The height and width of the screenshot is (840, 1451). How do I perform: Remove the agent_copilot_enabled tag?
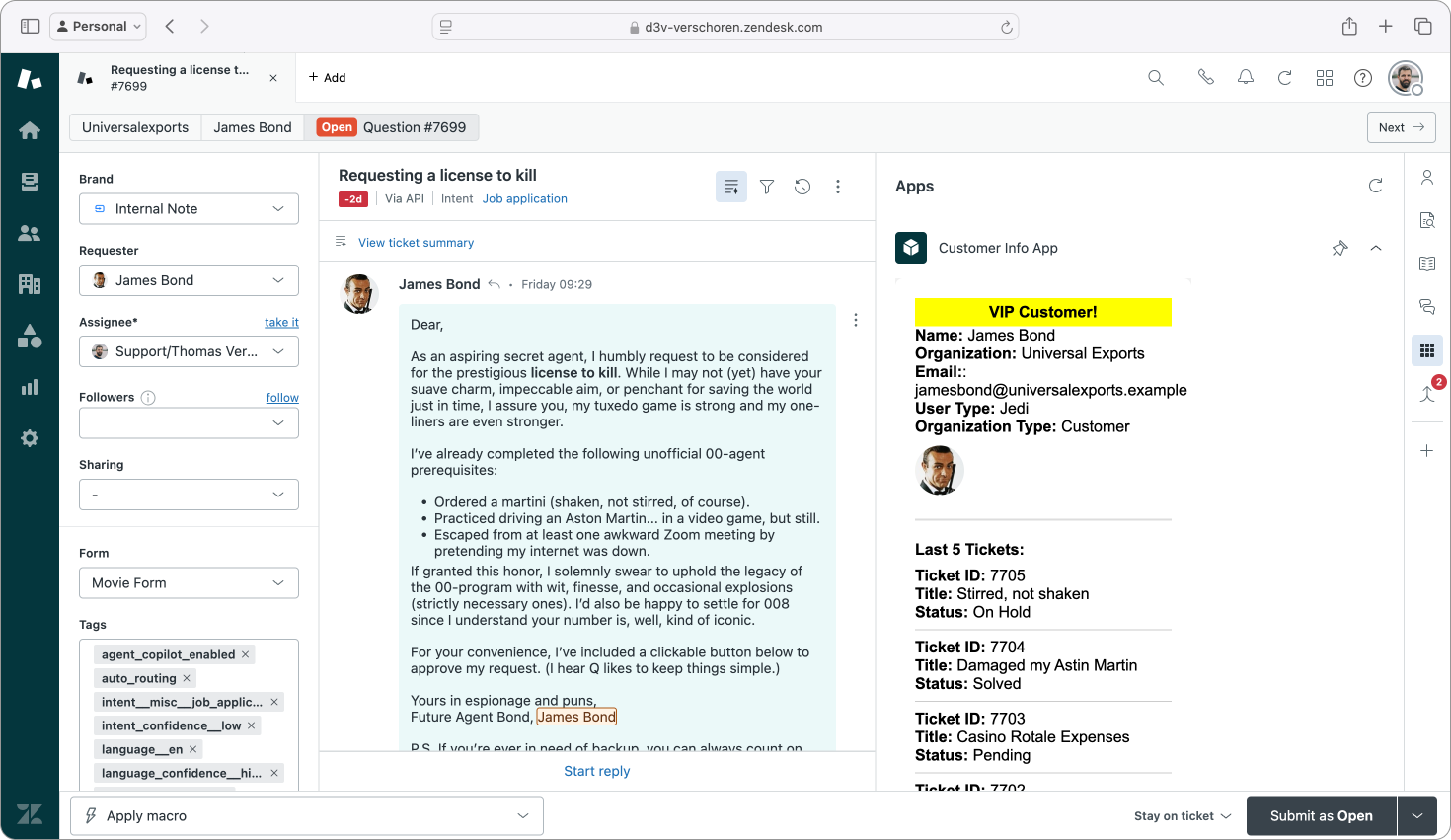[246, 654]
